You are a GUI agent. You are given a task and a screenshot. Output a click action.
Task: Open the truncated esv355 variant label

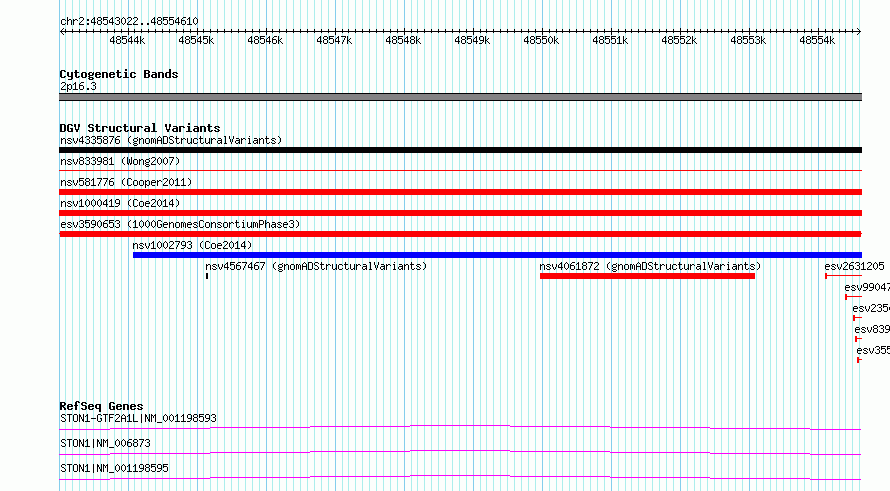(x=873, y=350)
